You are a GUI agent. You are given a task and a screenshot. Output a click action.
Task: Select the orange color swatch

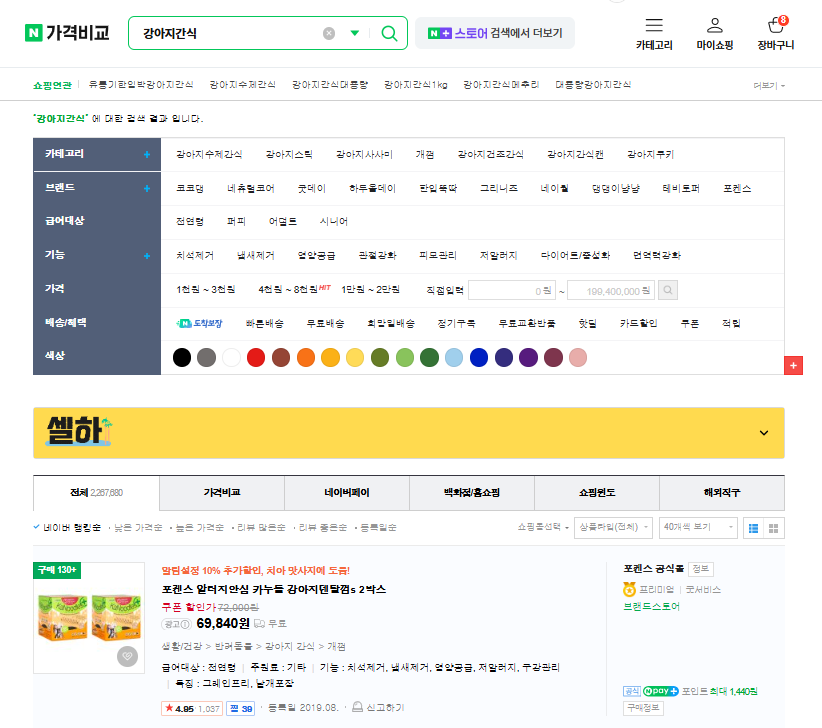pos(306,357)
